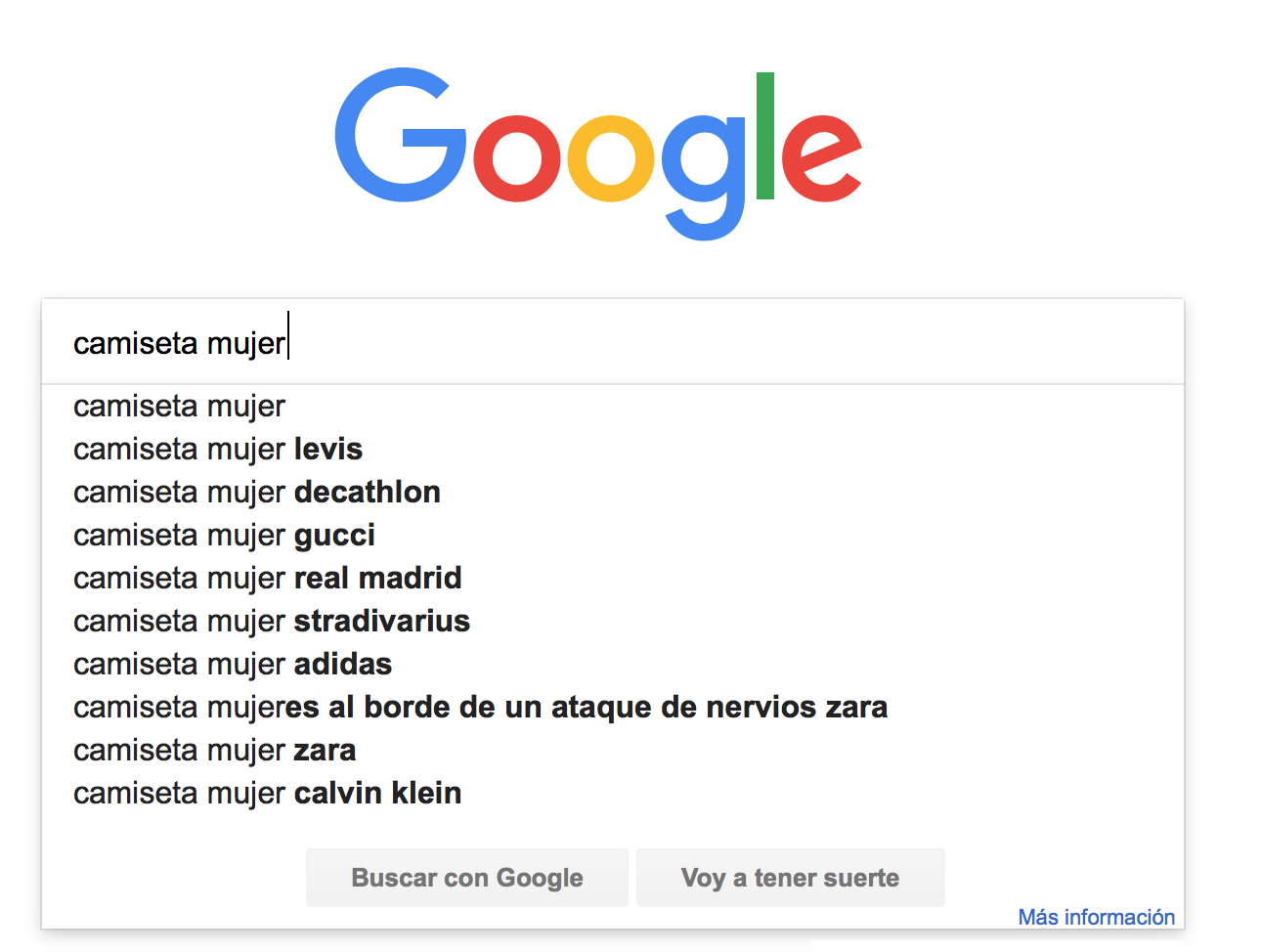
Task: Click into the search text field
Action: click(613, 342)
